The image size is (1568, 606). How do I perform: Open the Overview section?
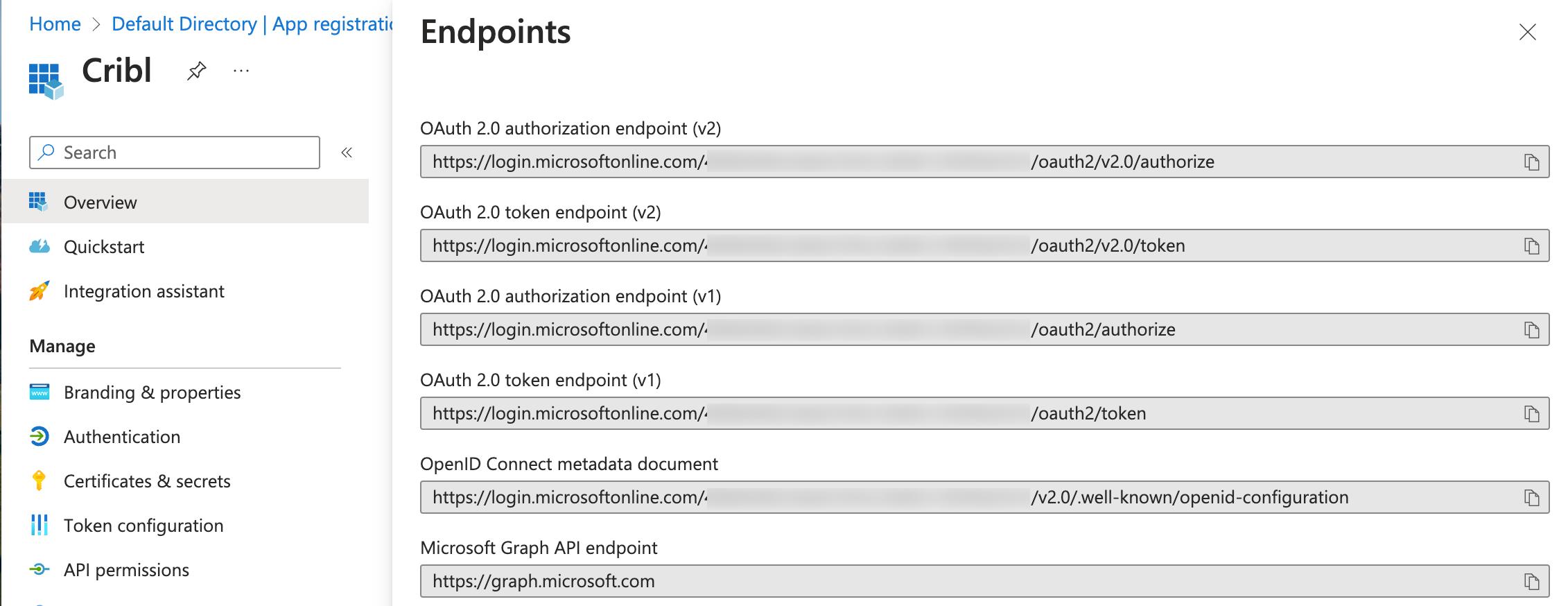coord(100,202)
